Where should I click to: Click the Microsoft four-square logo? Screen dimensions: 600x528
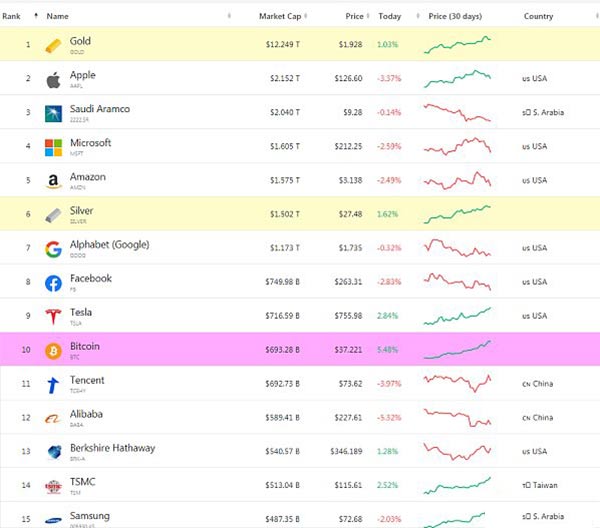click(53, 148)
